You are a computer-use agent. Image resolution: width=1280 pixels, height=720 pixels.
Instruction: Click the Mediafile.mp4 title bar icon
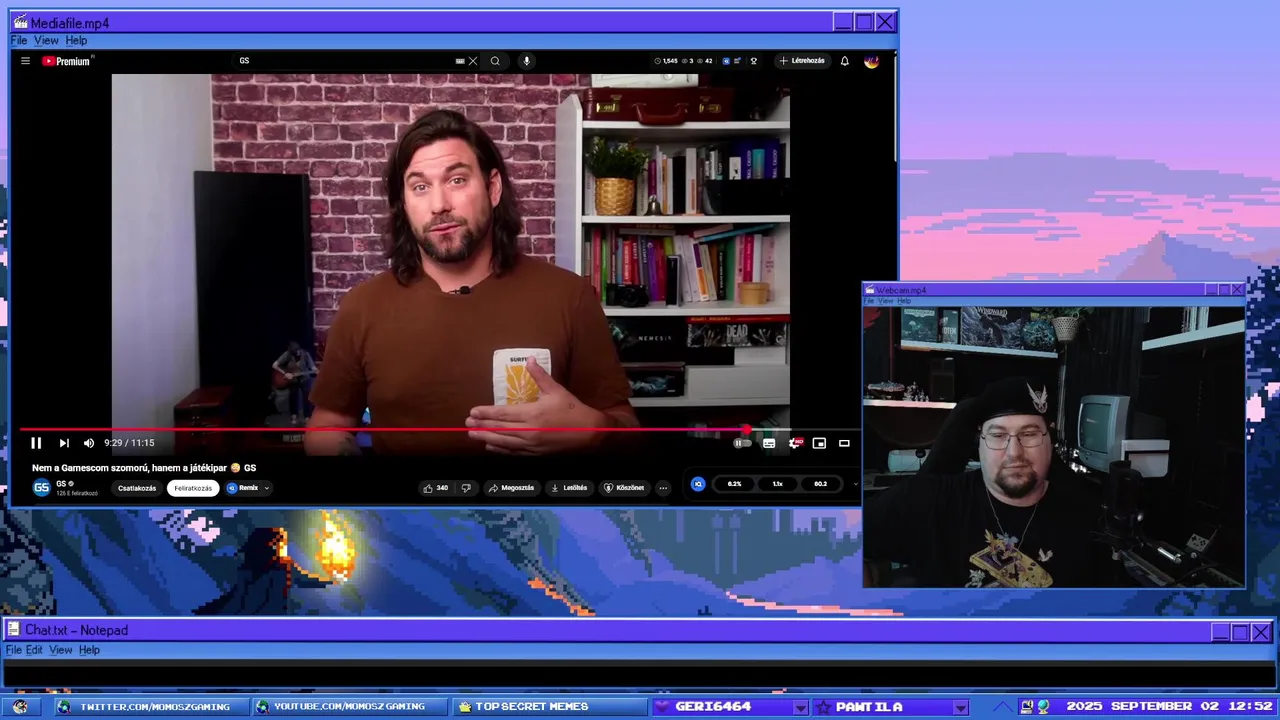20,22
